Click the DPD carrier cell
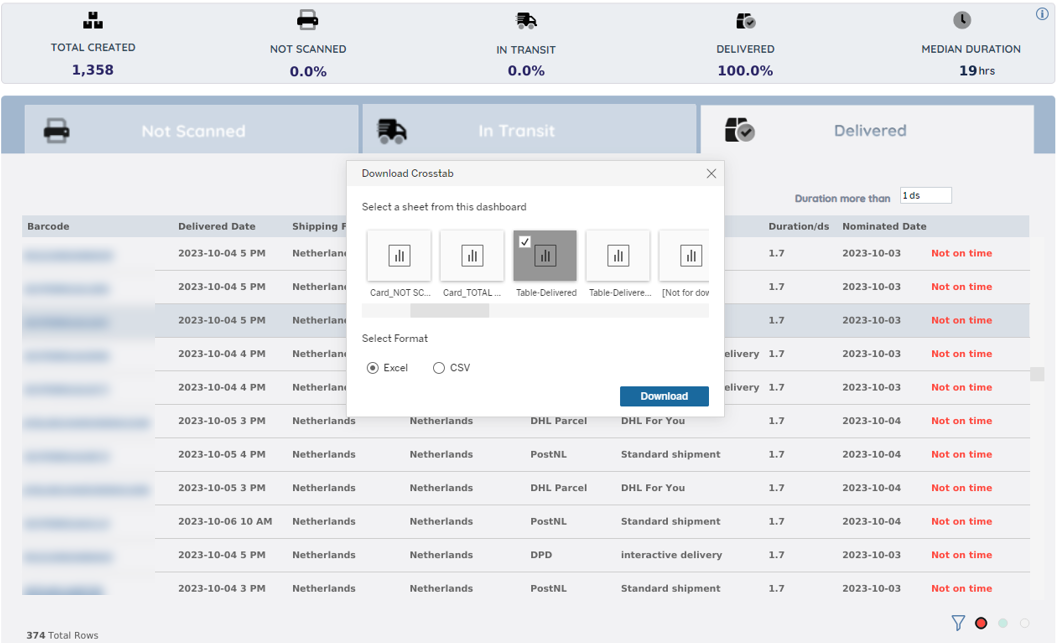 coord(541,555)
